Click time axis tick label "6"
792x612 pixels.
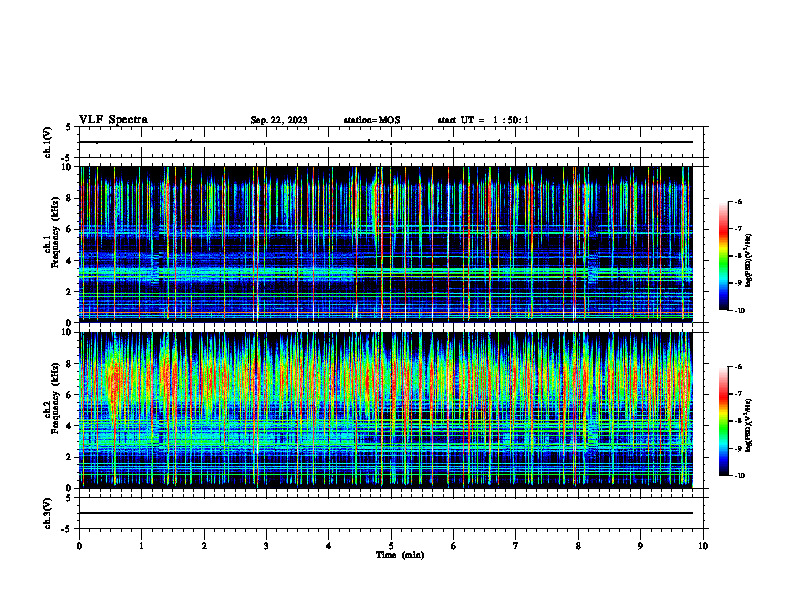pyautogui.click(x=454, y=546)
